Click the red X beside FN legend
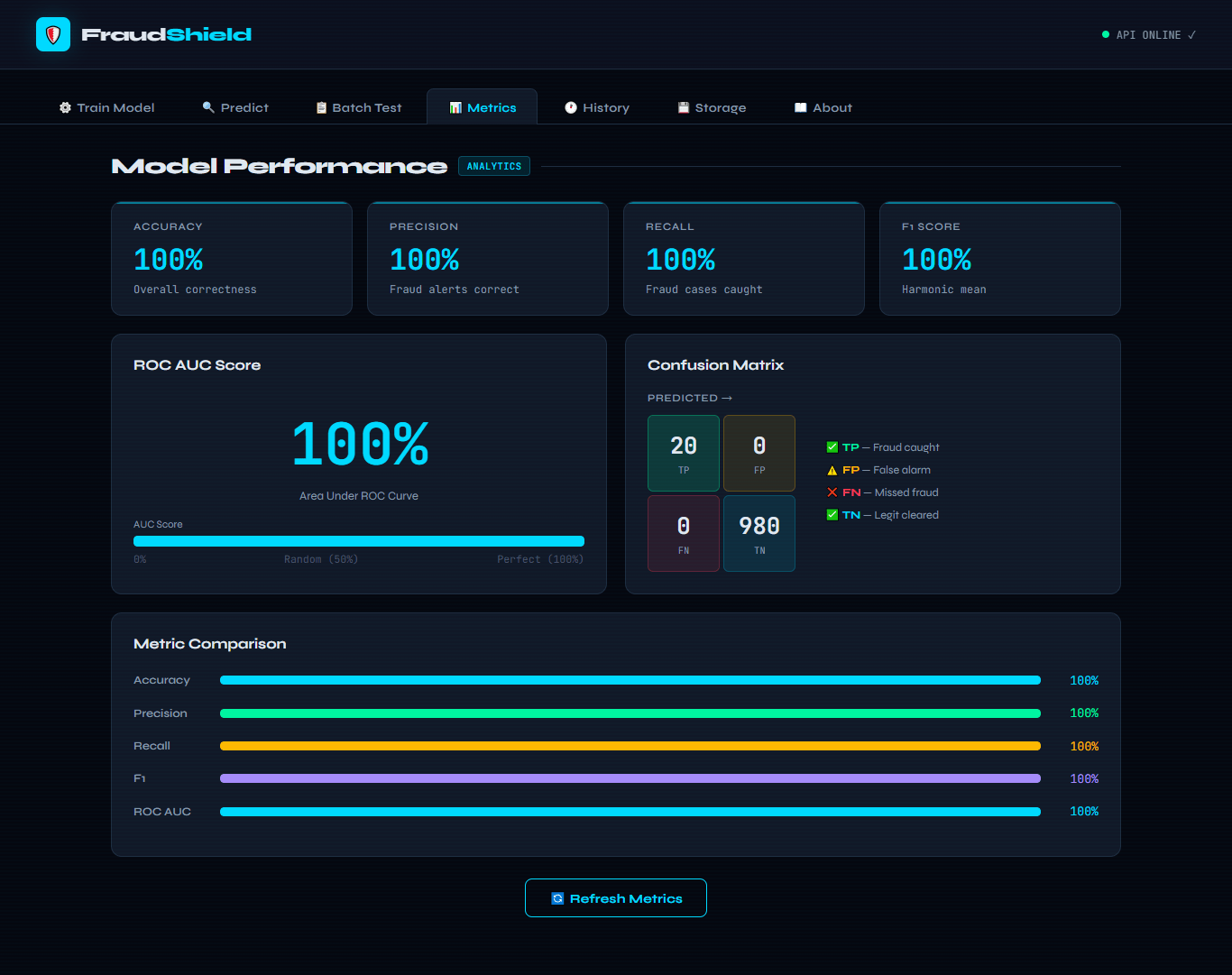 click(x=832, y=492)
